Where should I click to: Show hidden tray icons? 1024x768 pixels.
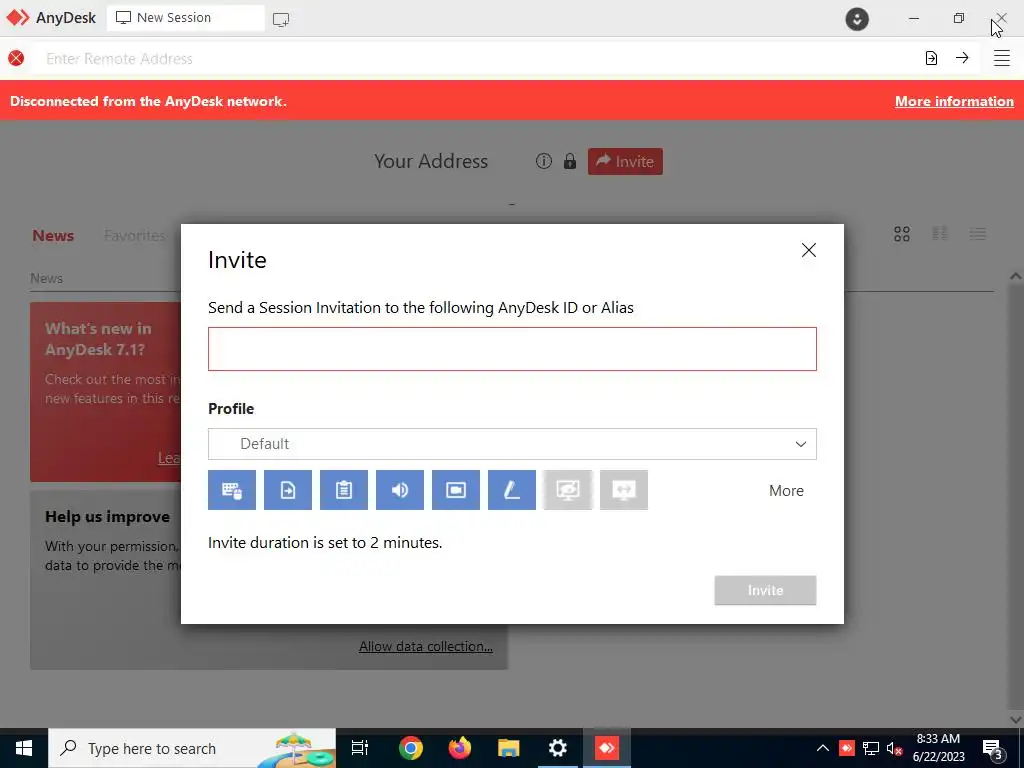pyautogui.click(x=823, y=748)
